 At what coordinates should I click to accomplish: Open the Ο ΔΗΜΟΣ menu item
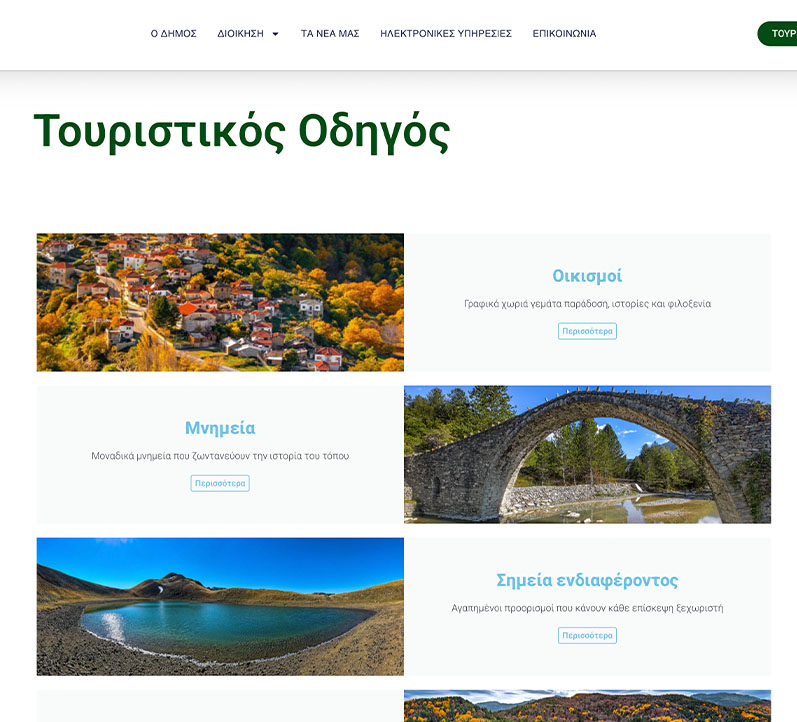[x=173, y=34]
